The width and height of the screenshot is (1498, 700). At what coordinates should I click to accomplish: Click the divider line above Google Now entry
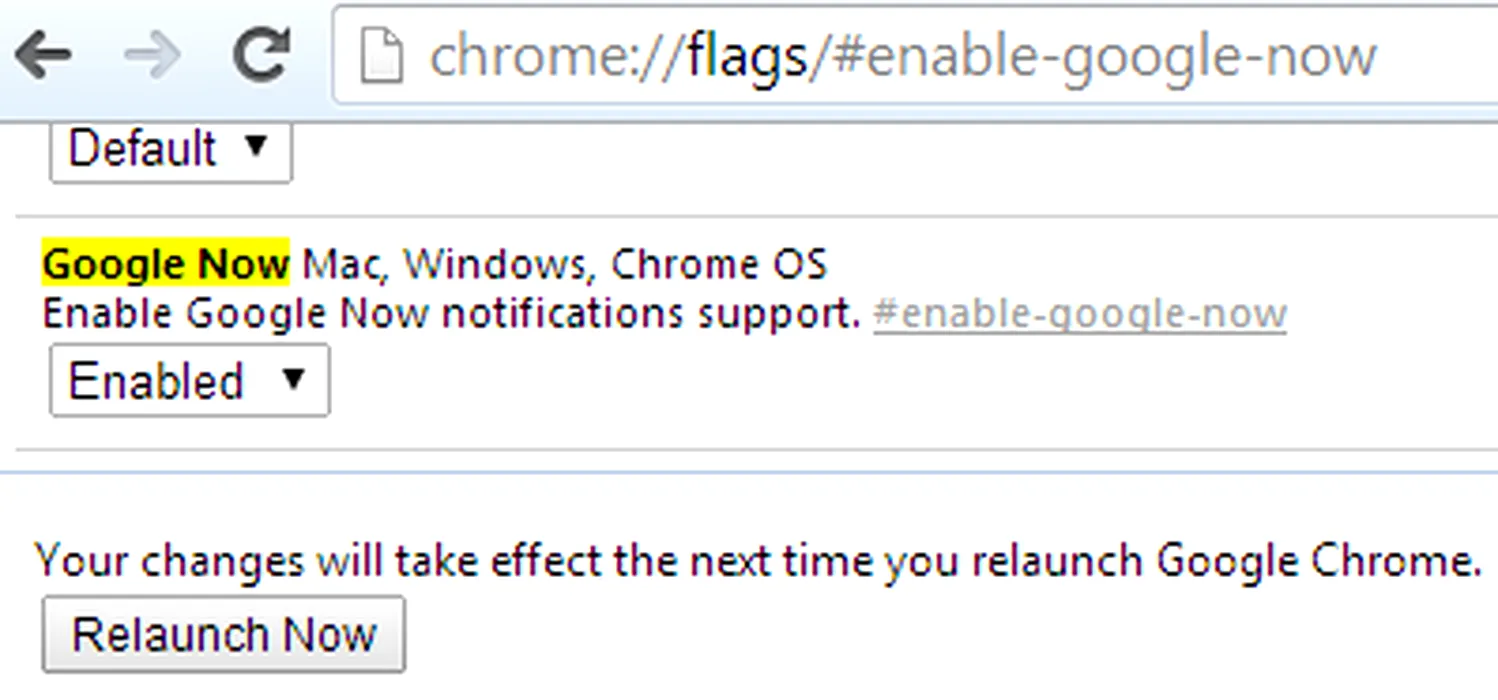(756, 216)
